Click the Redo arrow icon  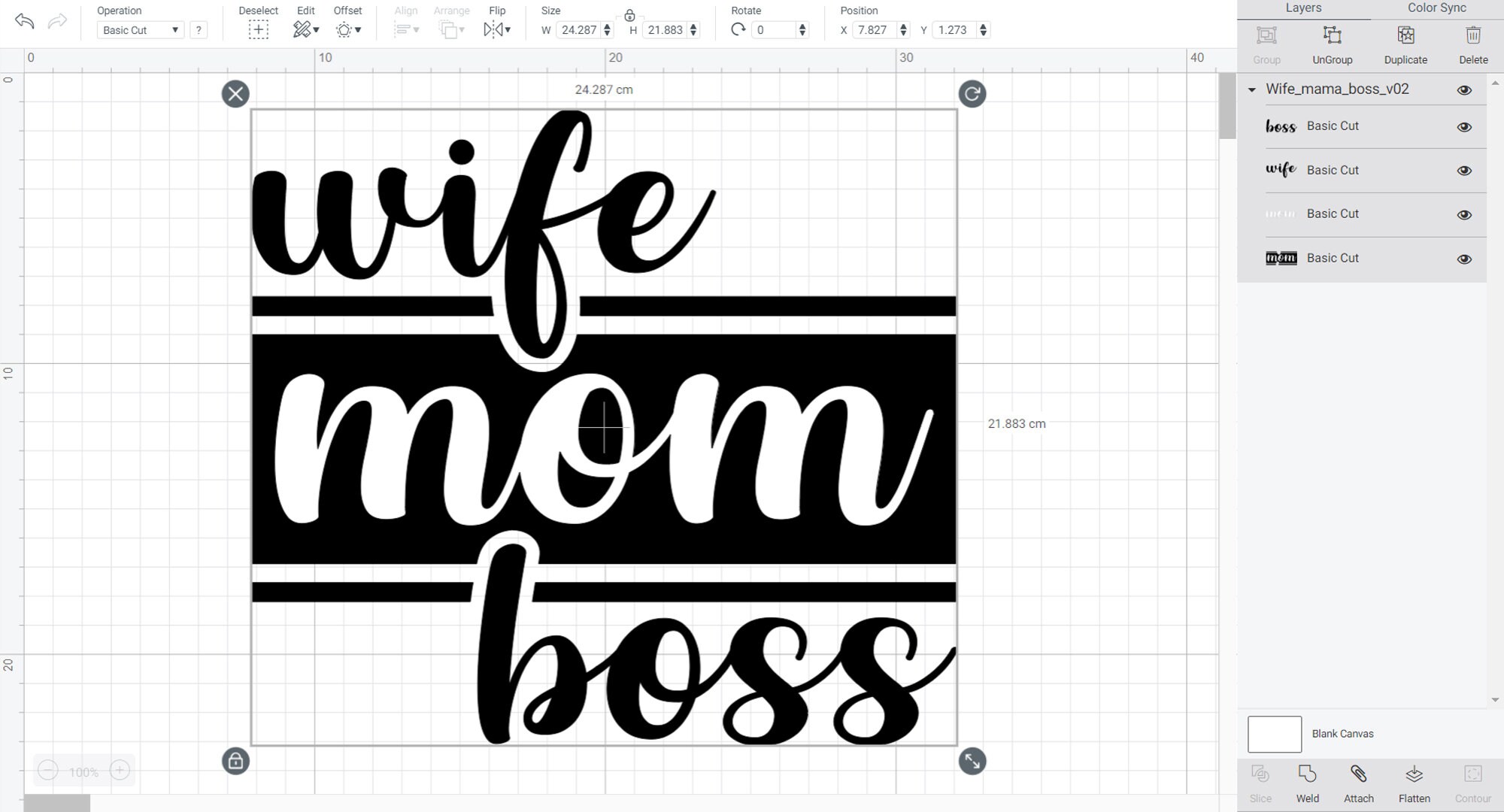coord(57,21)
